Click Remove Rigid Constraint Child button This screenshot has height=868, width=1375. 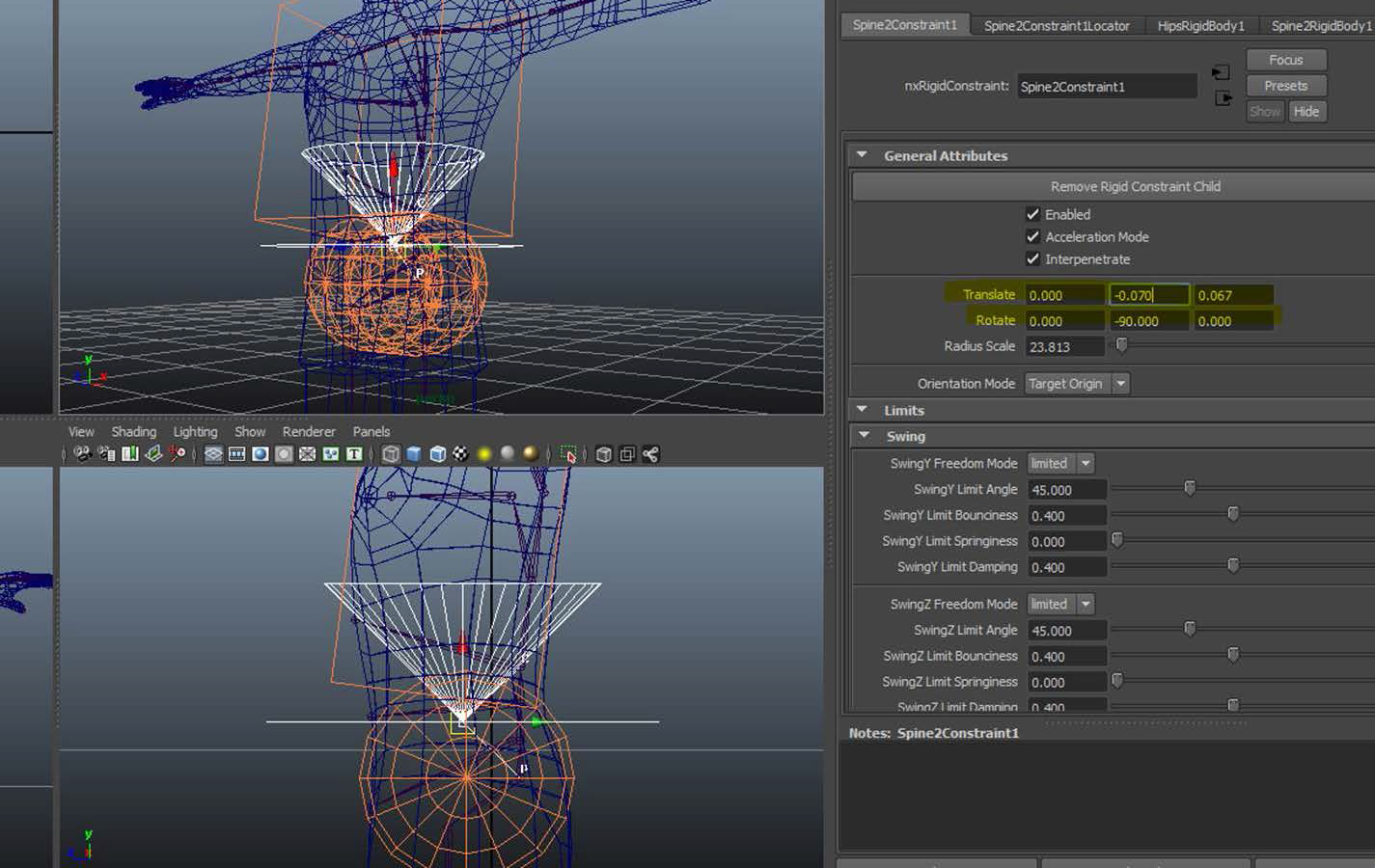tap(1114, 186)
